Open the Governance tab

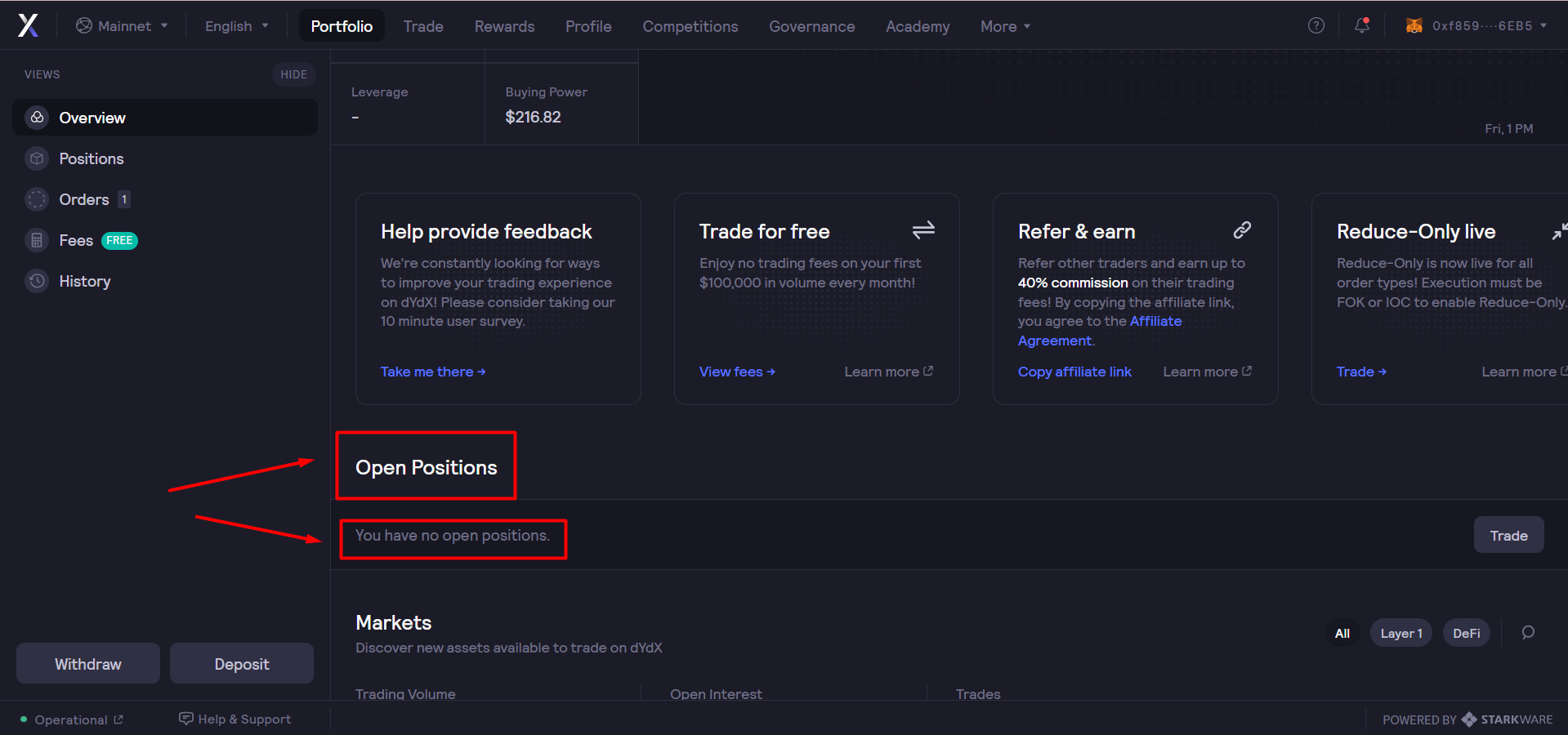(x=811, y=26)
